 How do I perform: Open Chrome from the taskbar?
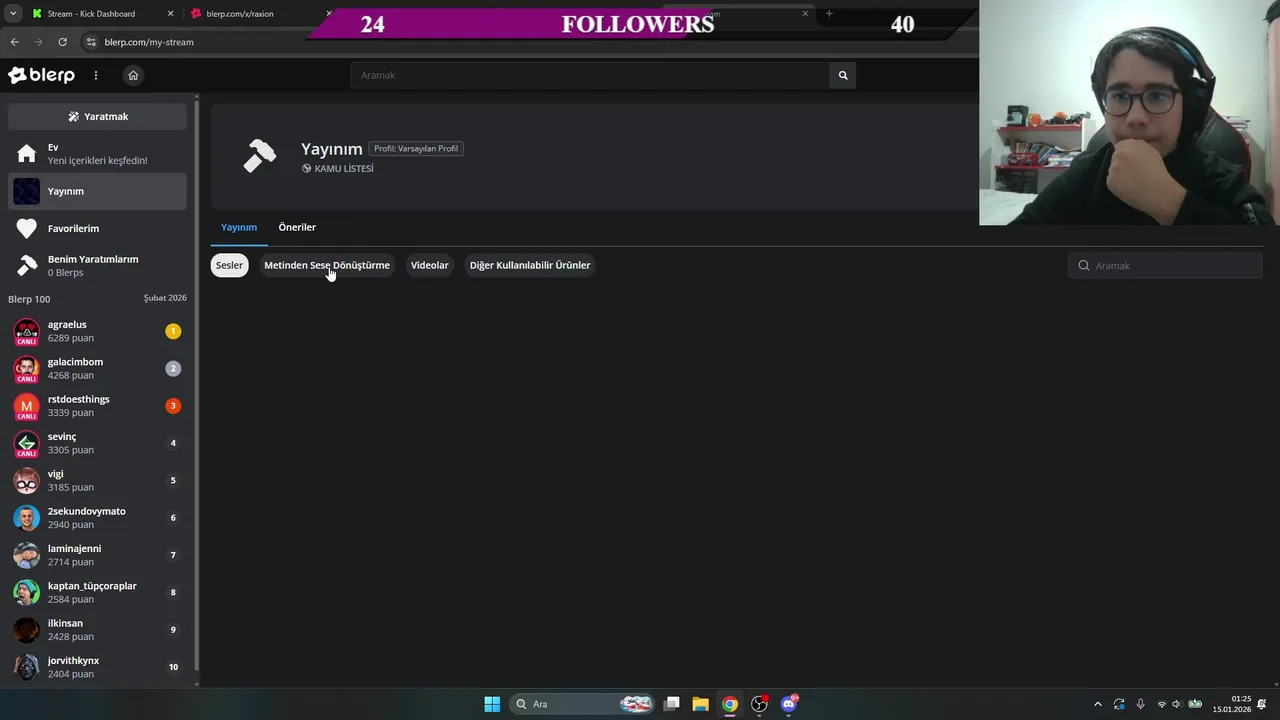tap(730, 704)
